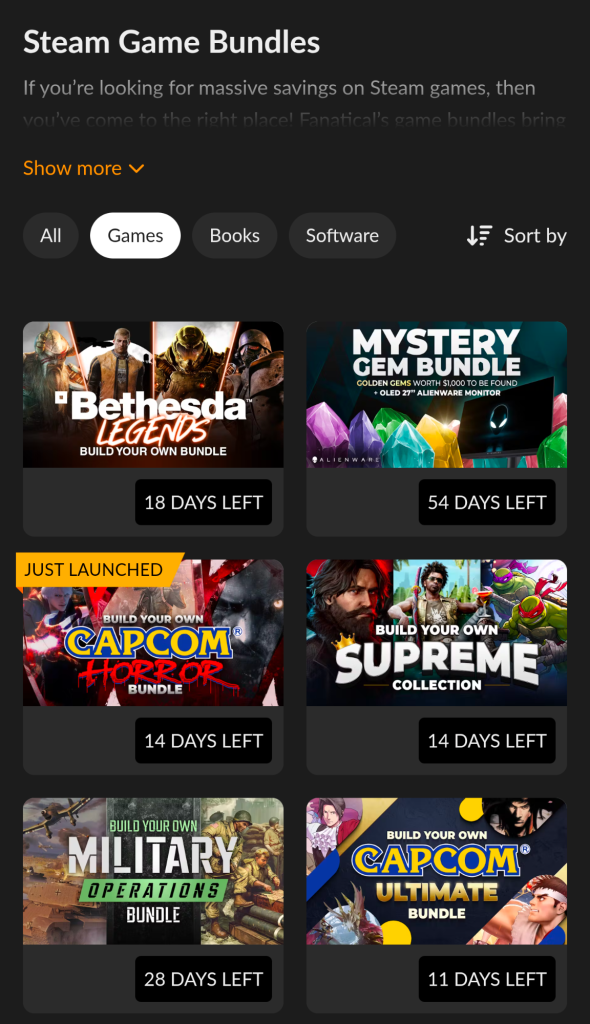Image resolution: width=590 pixels, height=1024 pixels.
Task: Select the Games filter pill
Action: click(x=135, y=236)
